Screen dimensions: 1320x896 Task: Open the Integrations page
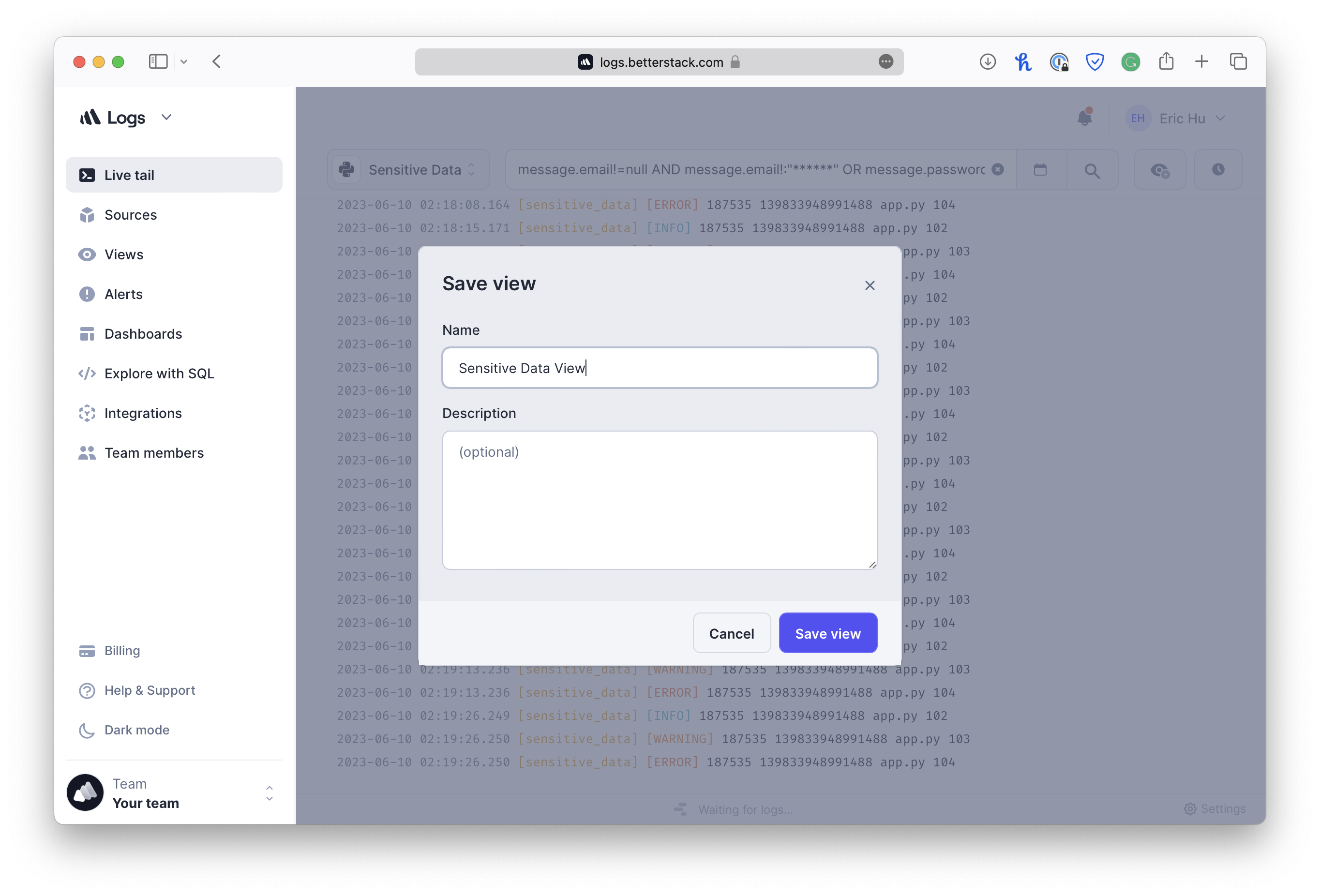pos(174,413)
